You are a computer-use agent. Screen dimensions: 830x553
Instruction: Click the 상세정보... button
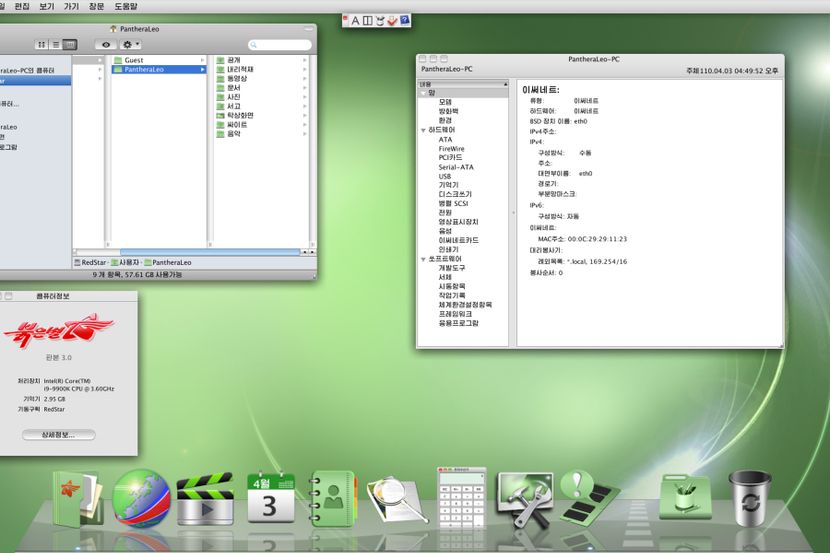coord(58,435)
